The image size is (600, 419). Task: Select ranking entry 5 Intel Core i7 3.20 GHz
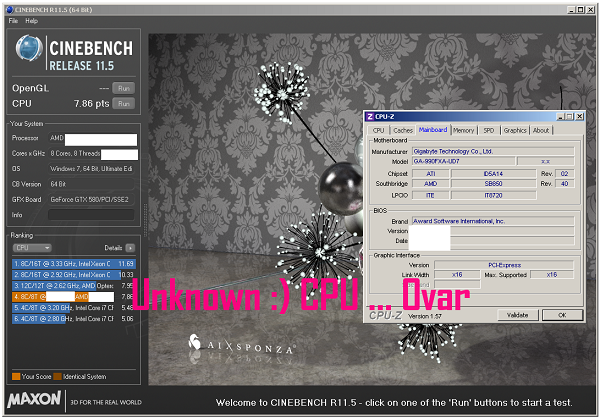click(74, 308)
